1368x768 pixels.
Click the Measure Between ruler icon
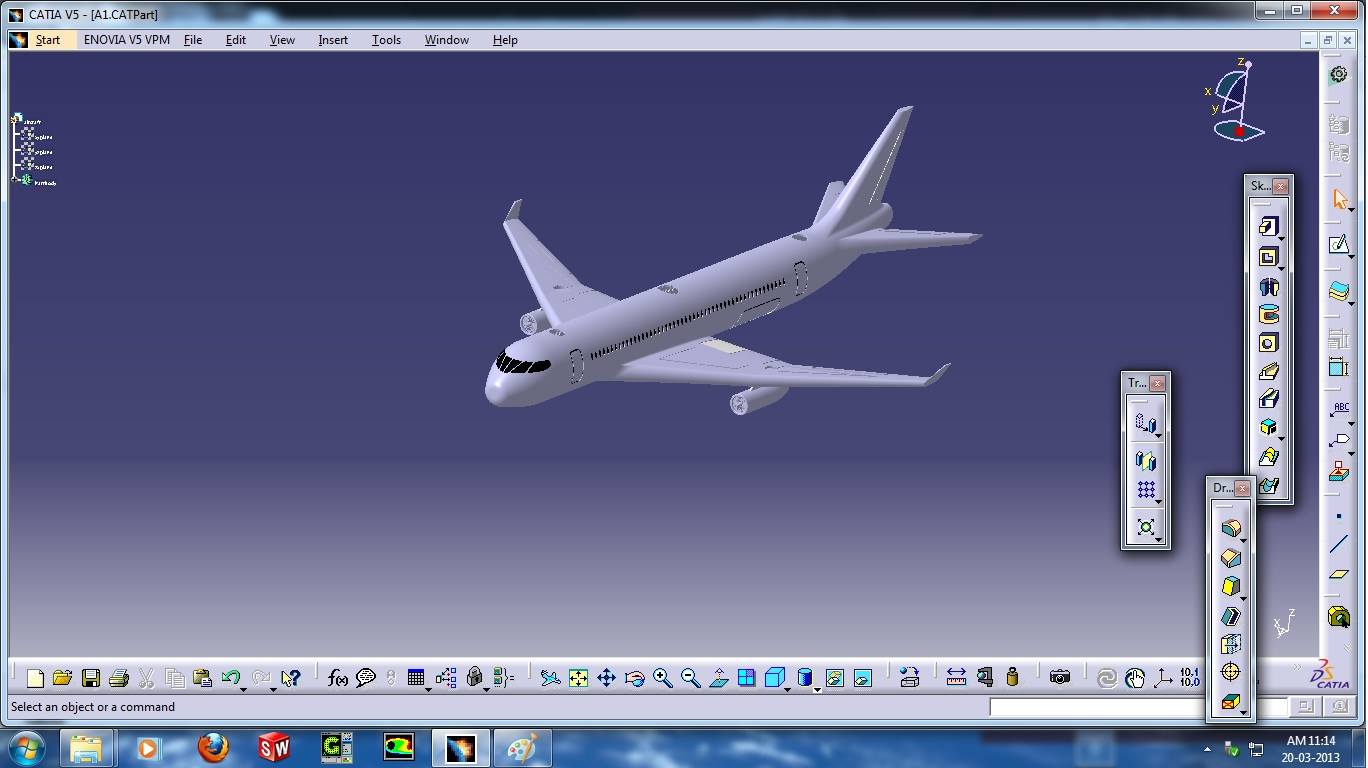point(956,678)
